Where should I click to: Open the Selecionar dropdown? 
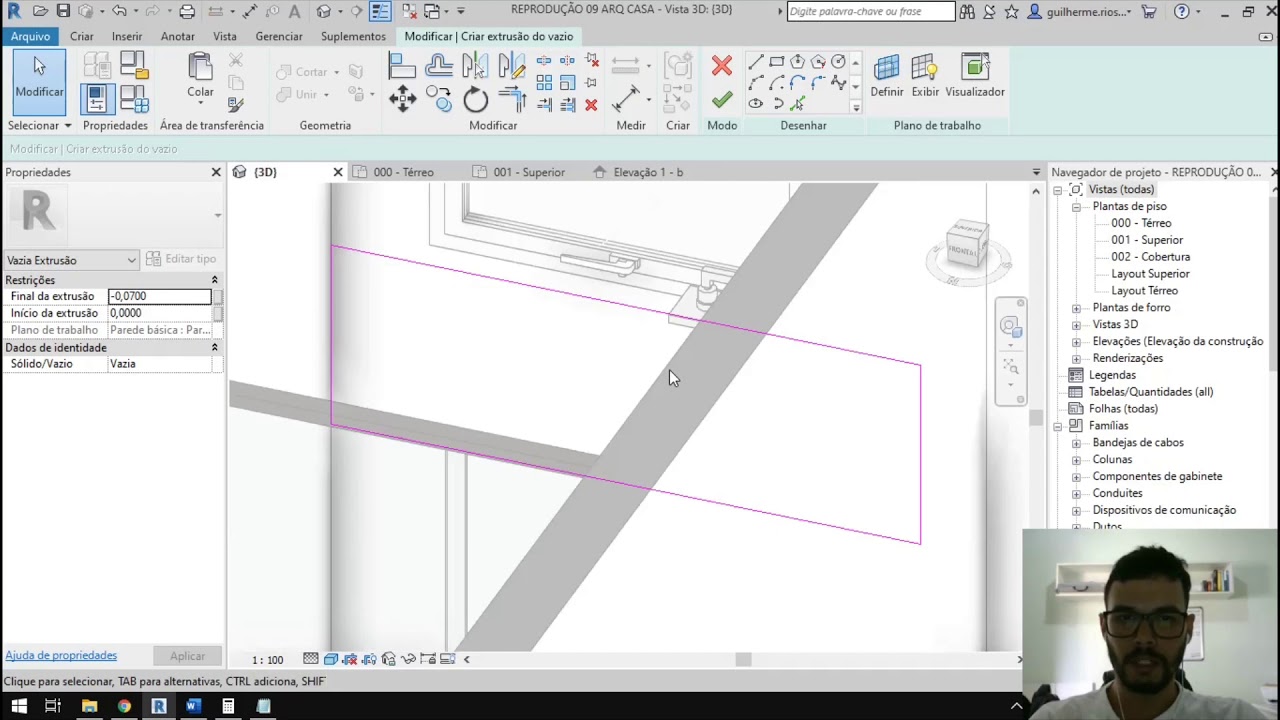[x=40, y=125]
